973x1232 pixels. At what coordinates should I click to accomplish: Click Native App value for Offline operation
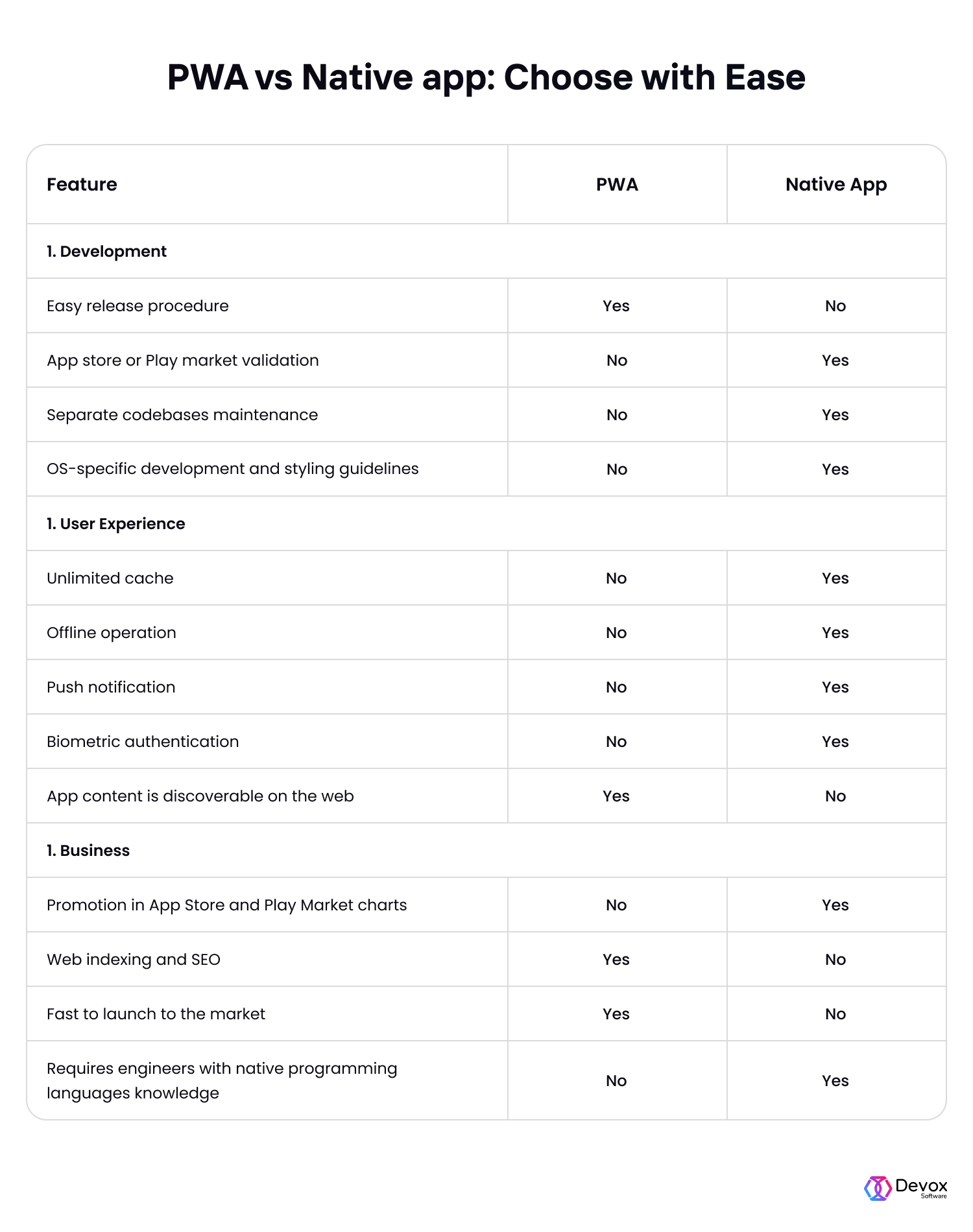click(x=835, y=633)
